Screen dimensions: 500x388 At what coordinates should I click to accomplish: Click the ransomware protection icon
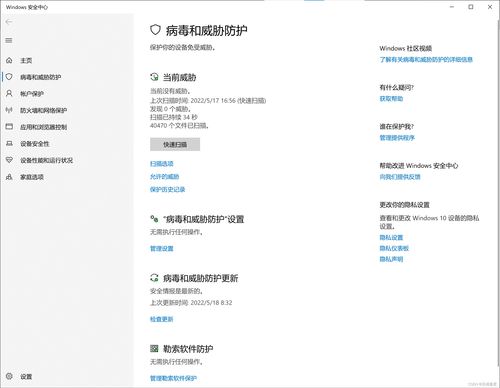[x=154, y=349]
